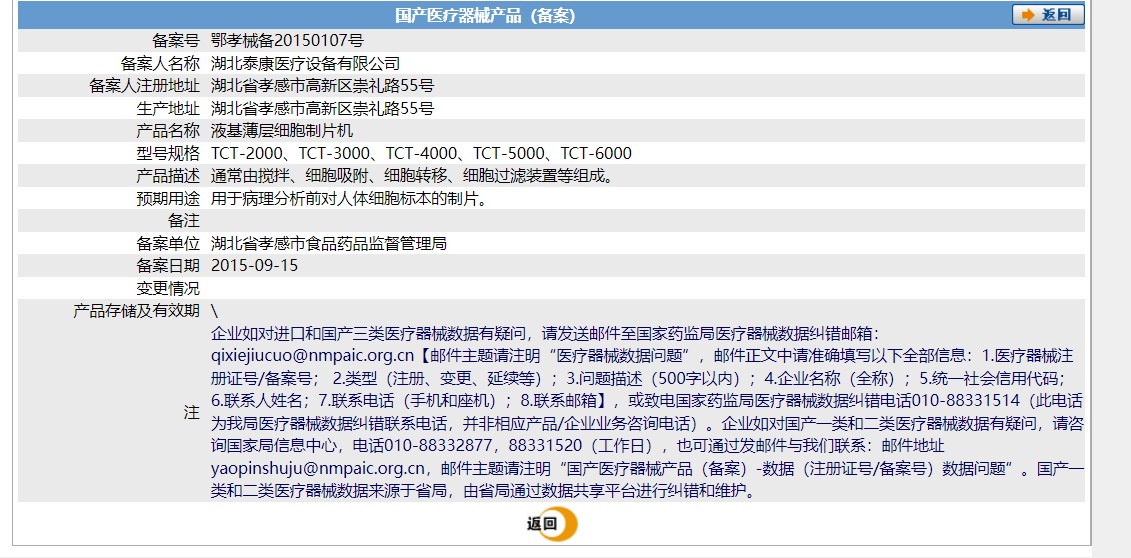Click the 预期用途 label
This screenshot has width=1131, height=558.
pos(168,199)
